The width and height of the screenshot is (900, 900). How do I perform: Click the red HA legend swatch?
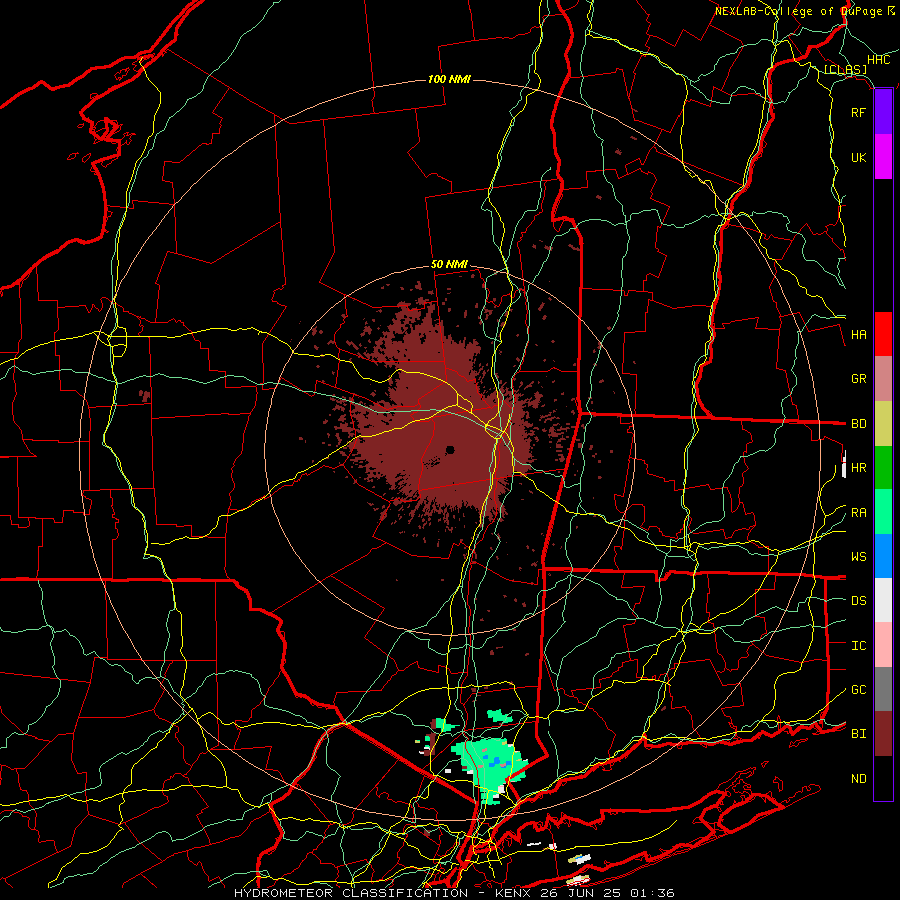click(x=883, y=334)
